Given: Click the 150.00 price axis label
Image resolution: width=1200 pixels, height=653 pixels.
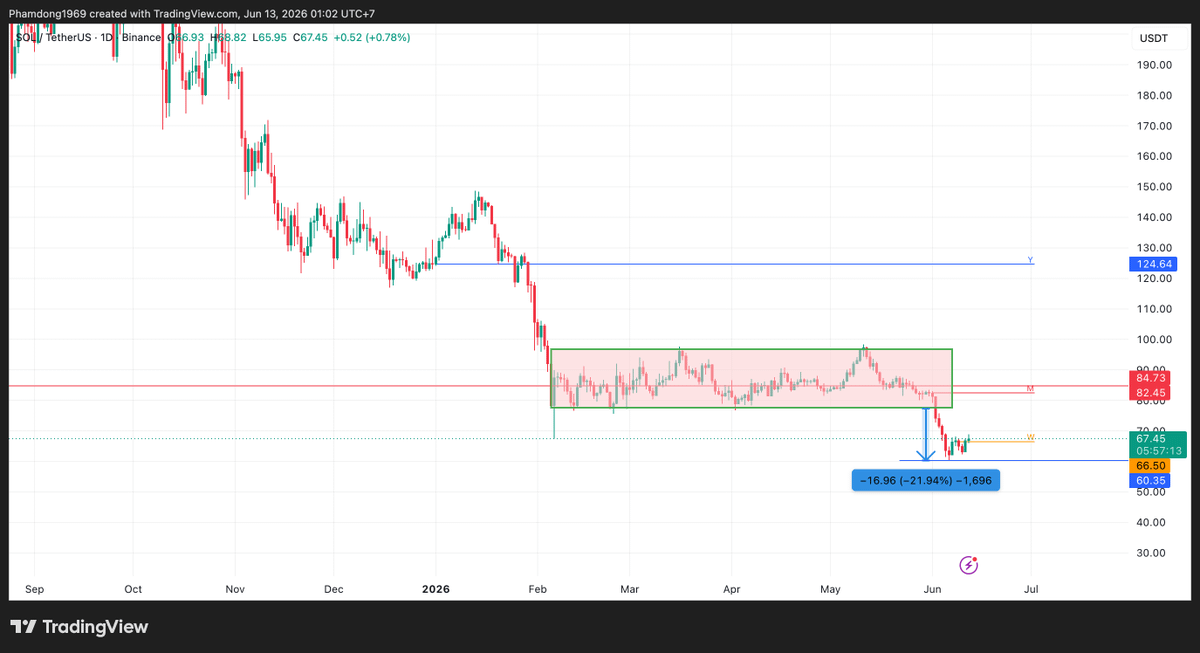Looking at the screenshot, I should coord(1154,187).
